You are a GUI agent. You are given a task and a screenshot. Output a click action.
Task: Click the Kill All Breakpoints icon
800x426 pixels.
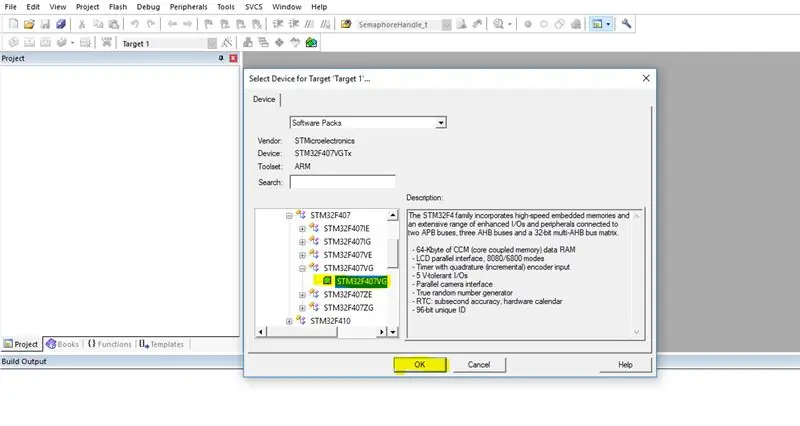tap(576, 24)
